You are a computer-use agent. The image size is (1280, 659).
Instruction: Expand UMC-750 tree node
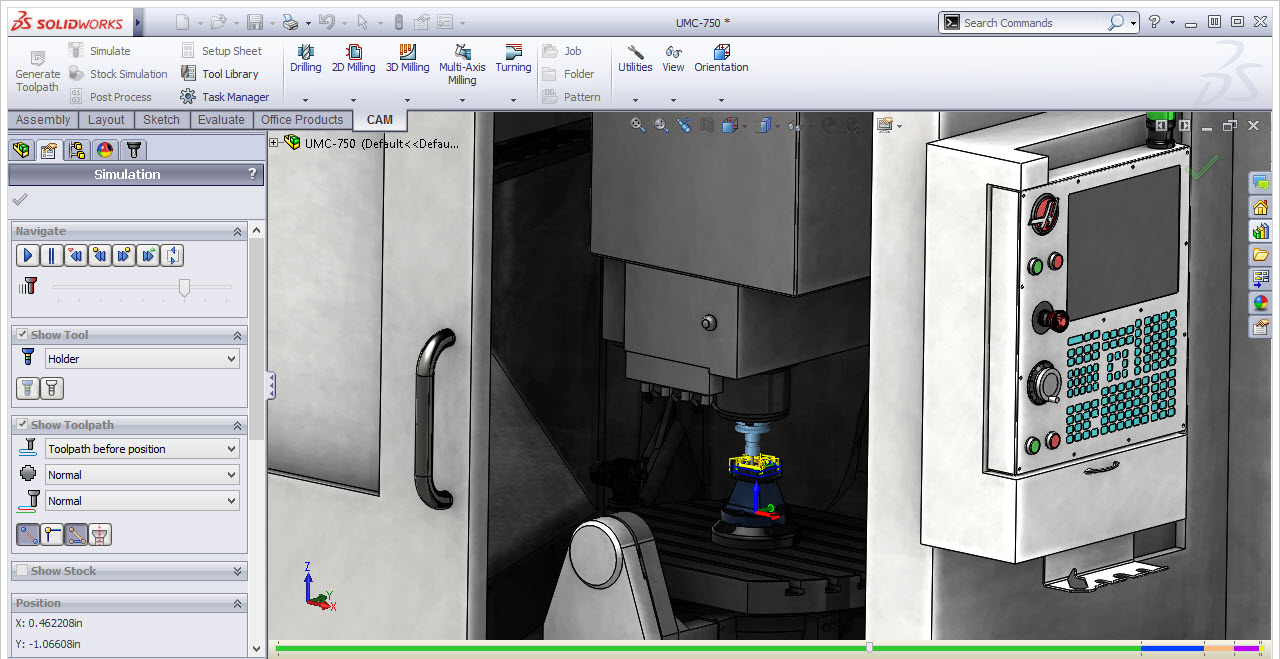(274, 143)
